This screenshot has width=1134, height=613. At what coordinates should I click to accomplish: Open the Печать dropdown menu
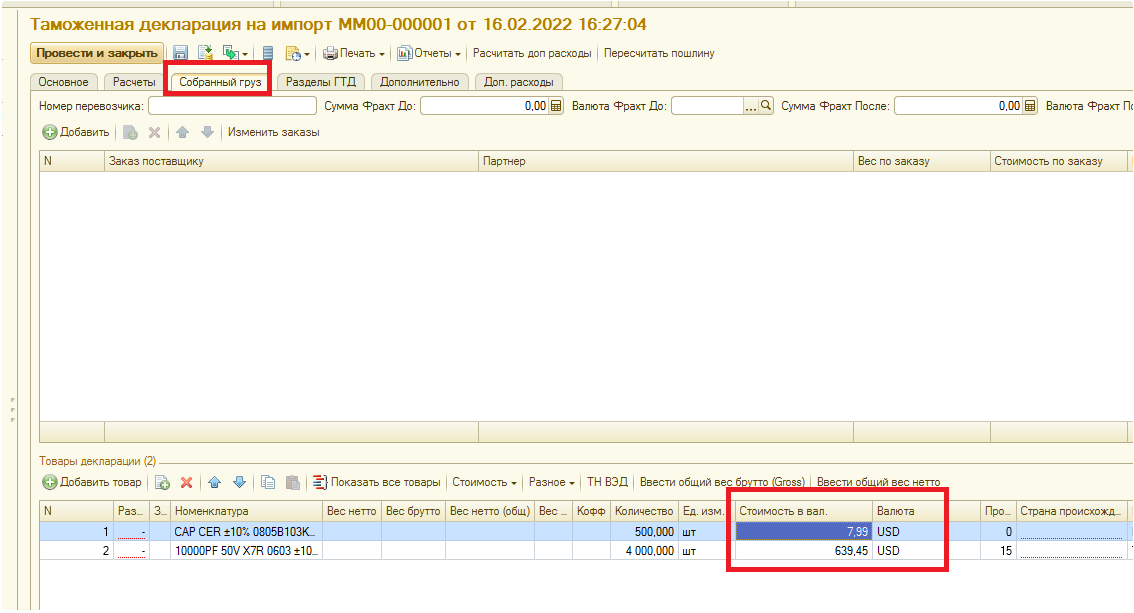point(354,53)
